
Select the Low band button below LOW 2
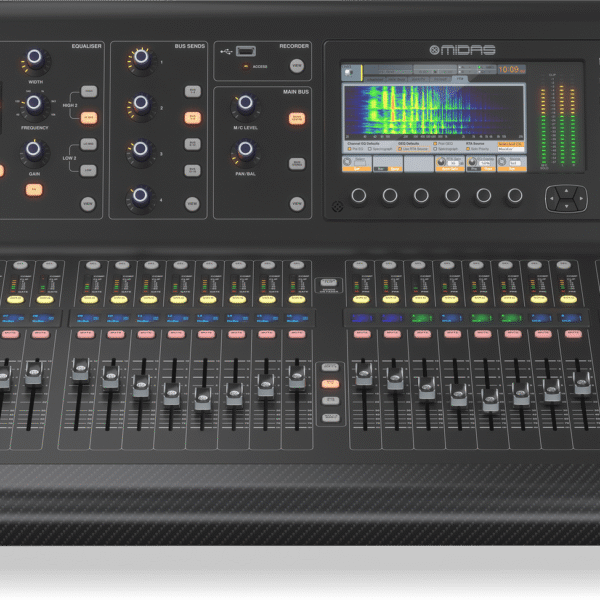88,171
